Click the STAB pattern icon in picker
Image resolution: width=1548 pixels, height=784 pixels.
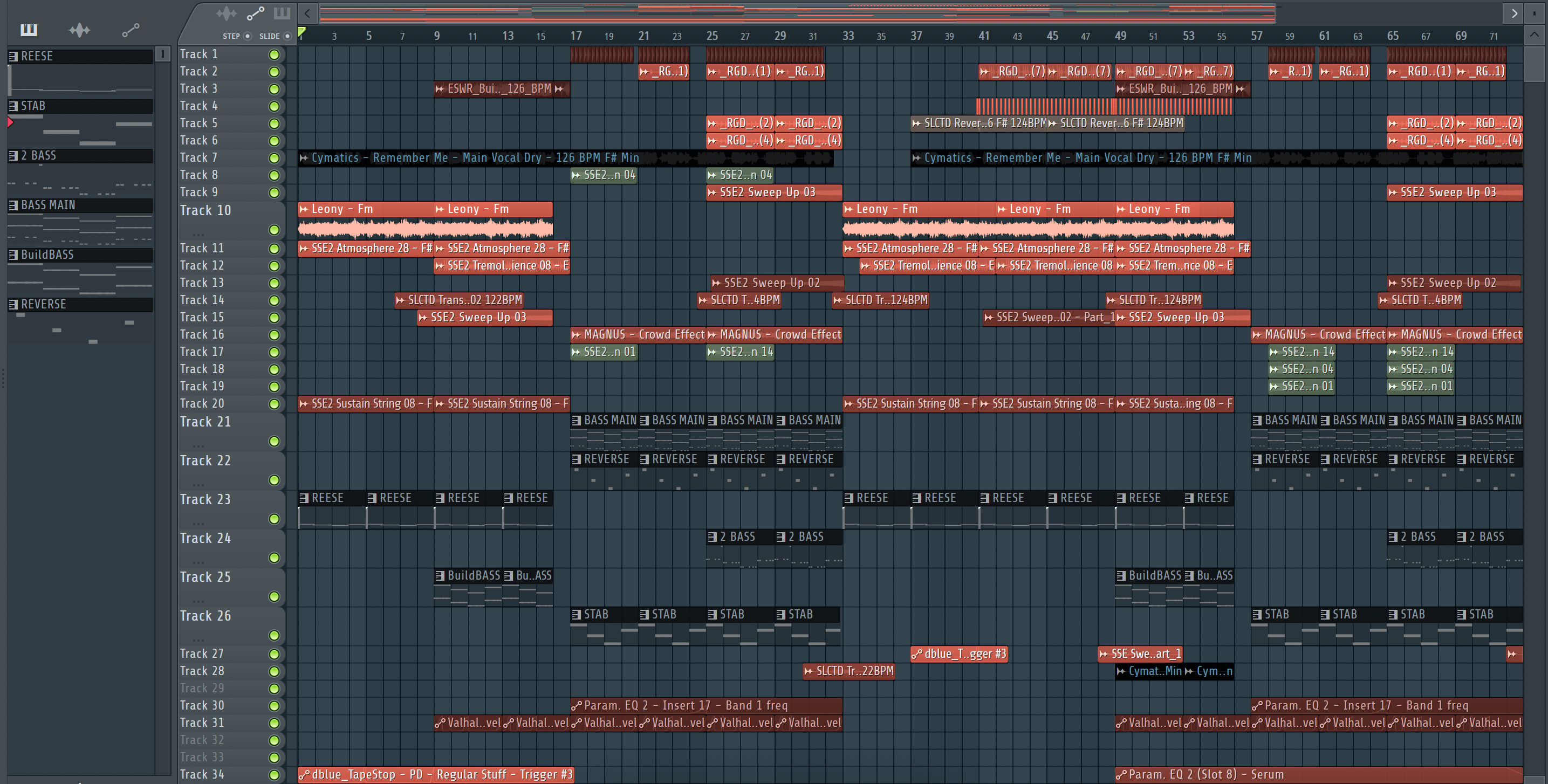click(x=13, y=106)
